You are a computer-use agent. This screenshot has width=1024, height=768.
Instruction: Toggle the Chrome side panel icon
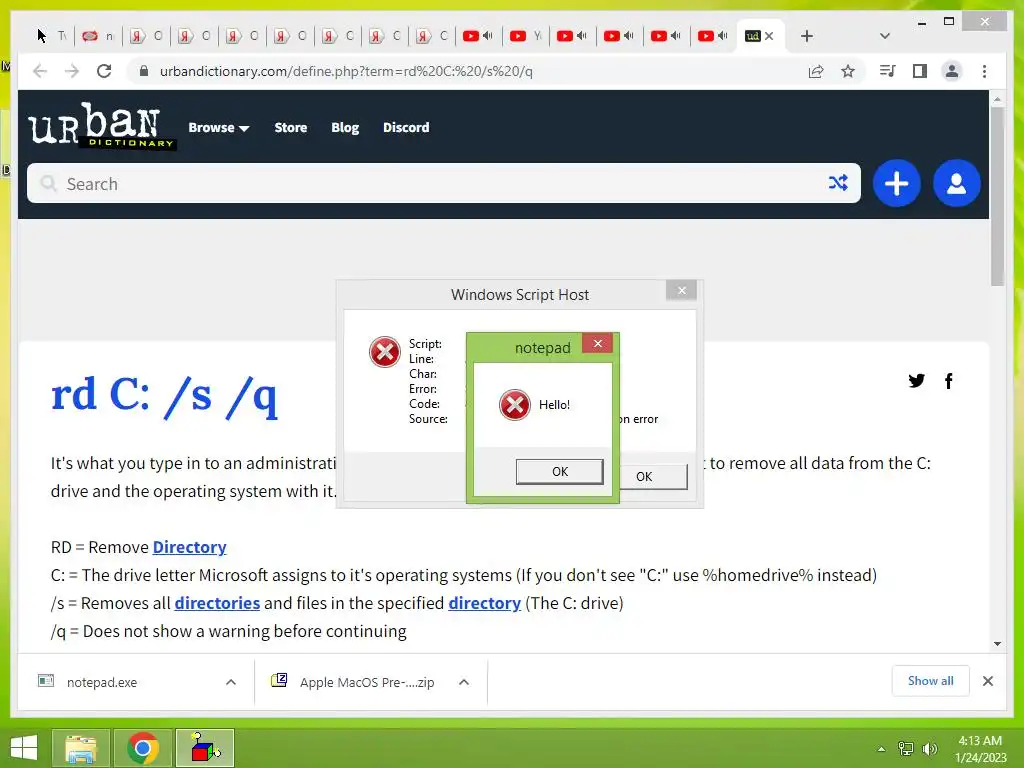click(920, 71)
